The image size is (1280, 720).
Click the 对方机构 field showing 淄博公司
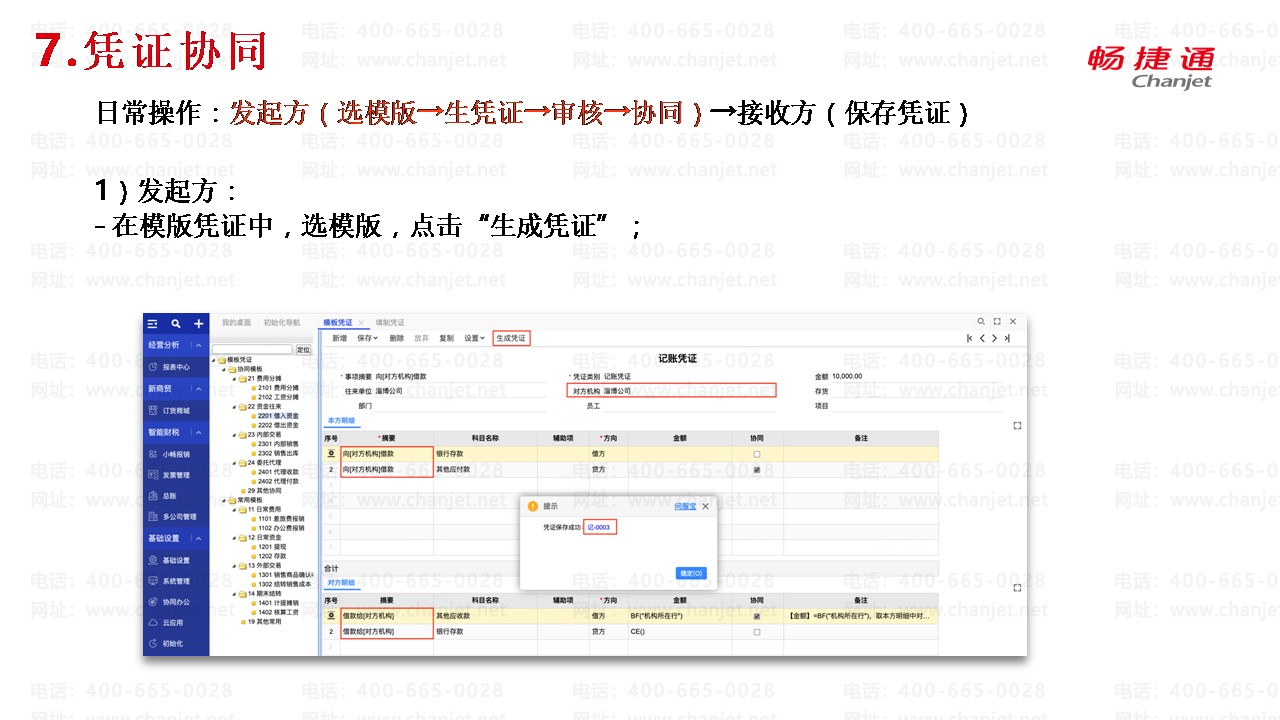tap(688, 391)
